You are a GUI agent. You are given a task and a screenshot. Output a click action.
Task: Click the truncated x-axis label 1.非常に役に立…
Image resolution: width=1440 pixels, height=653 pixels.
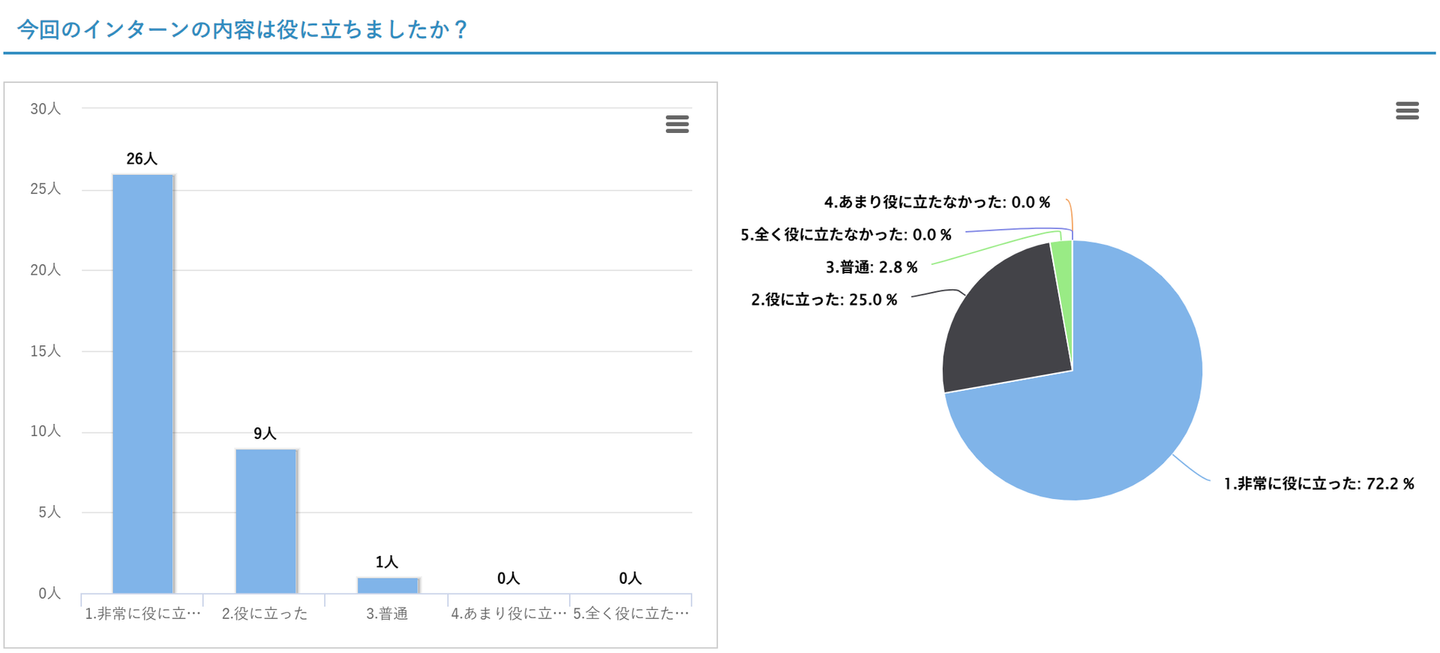[143, 614]
